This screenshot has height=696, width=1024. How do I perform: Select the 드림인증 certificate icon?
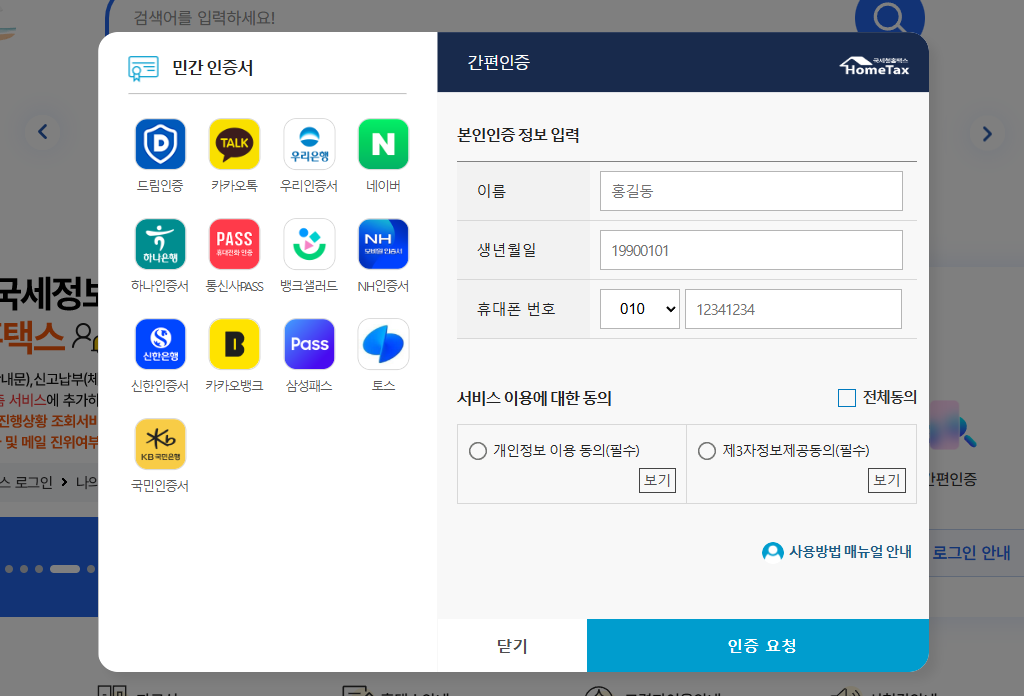(x=160, y=144)
